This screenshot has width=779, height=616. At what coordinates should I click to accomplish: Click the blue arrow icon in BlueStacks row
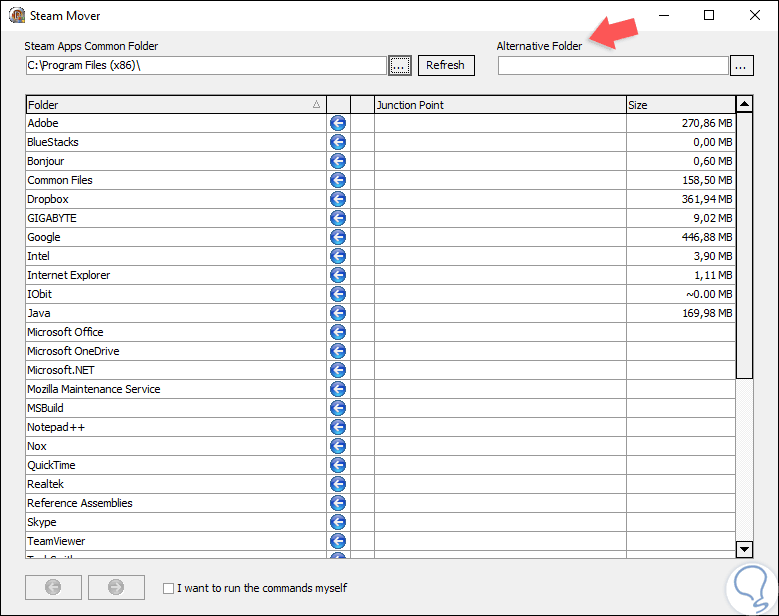point(338,142)
